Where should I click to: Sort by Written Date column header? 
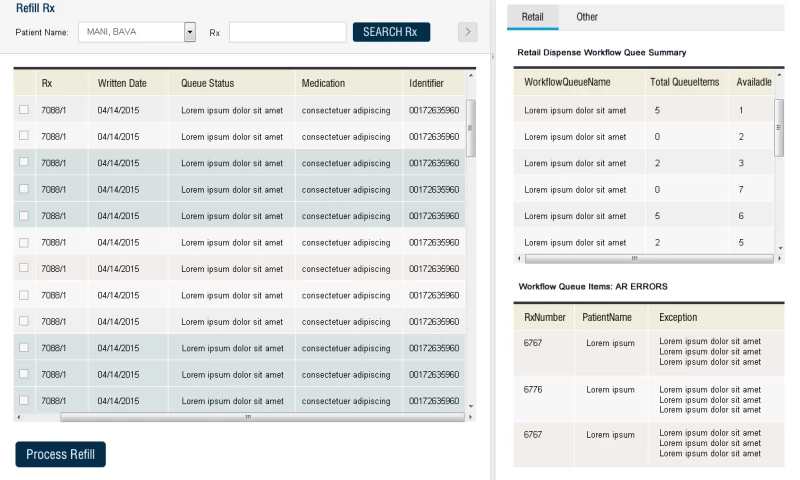(122, 83)
